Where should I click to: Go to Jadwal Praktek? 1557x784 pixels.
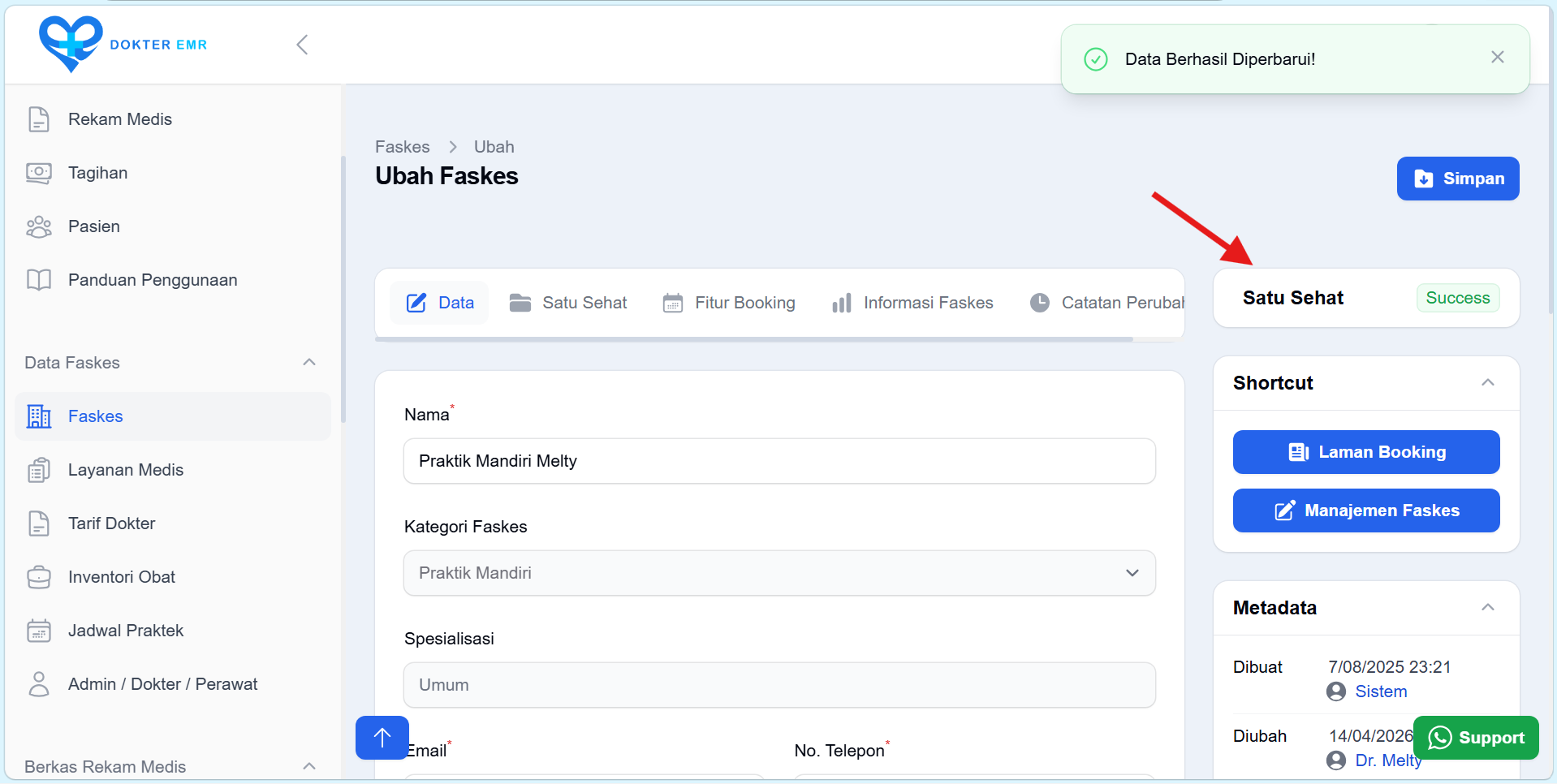click(173, 631)
